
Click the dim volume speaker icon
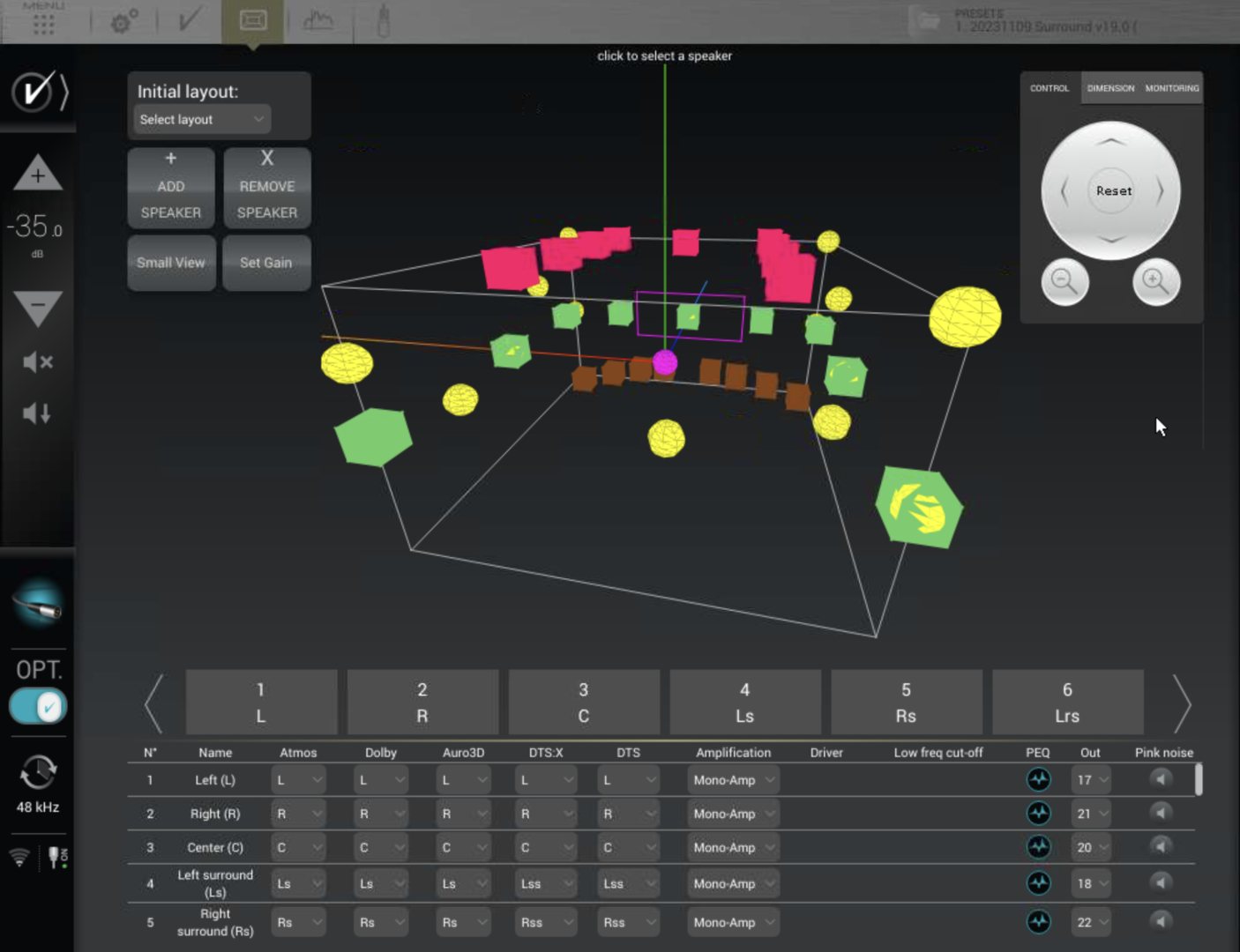pos(37,413)
